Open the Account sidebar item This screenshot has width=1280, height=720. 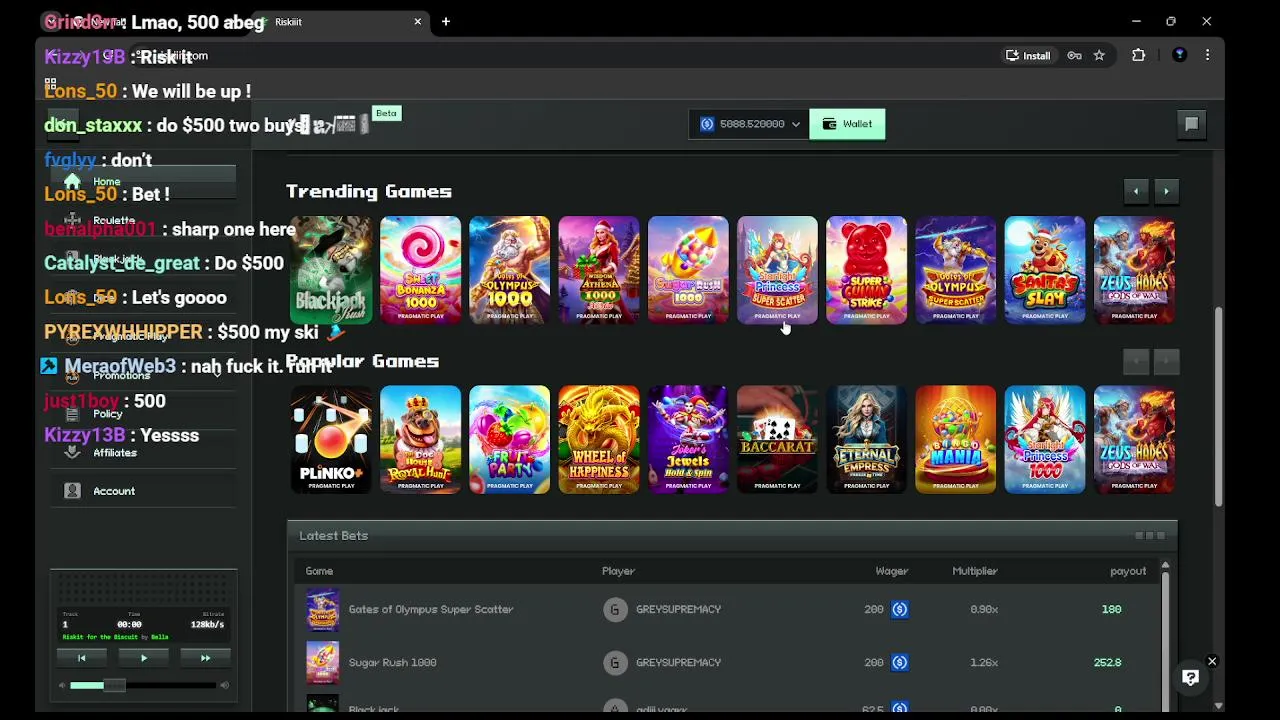coord(143,491)
